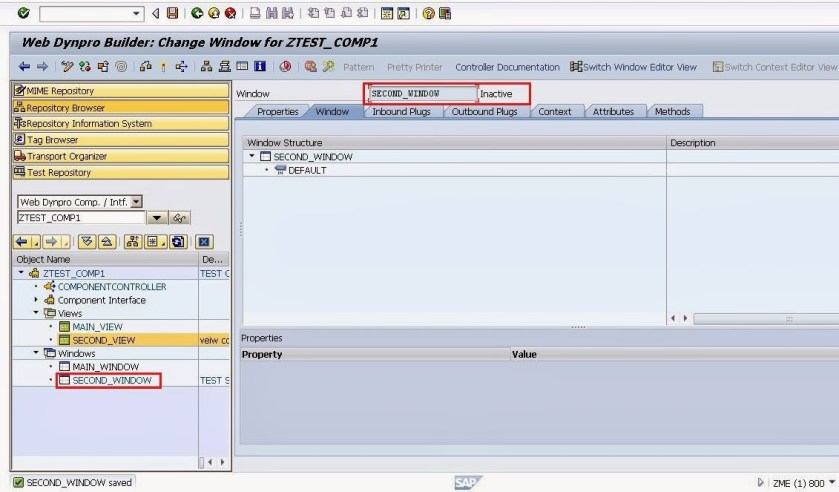Click the SECOND_WINDOW window name field

click(x=423, y=94)
